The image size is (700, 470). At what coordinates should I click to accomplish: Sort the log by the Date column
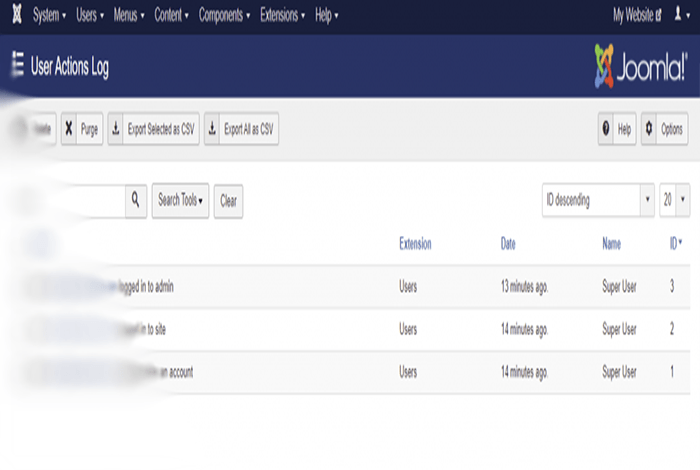[511, 243]
